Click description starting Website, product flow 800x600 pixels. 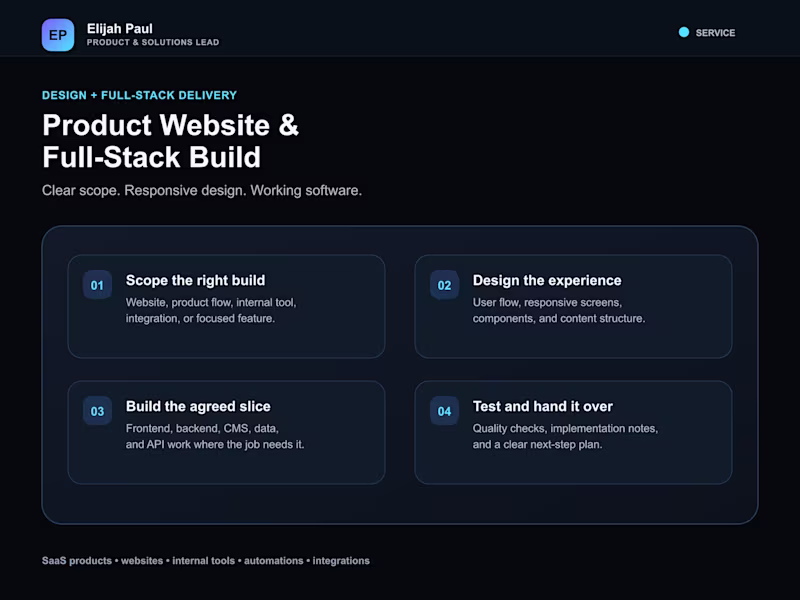(211, 310)
